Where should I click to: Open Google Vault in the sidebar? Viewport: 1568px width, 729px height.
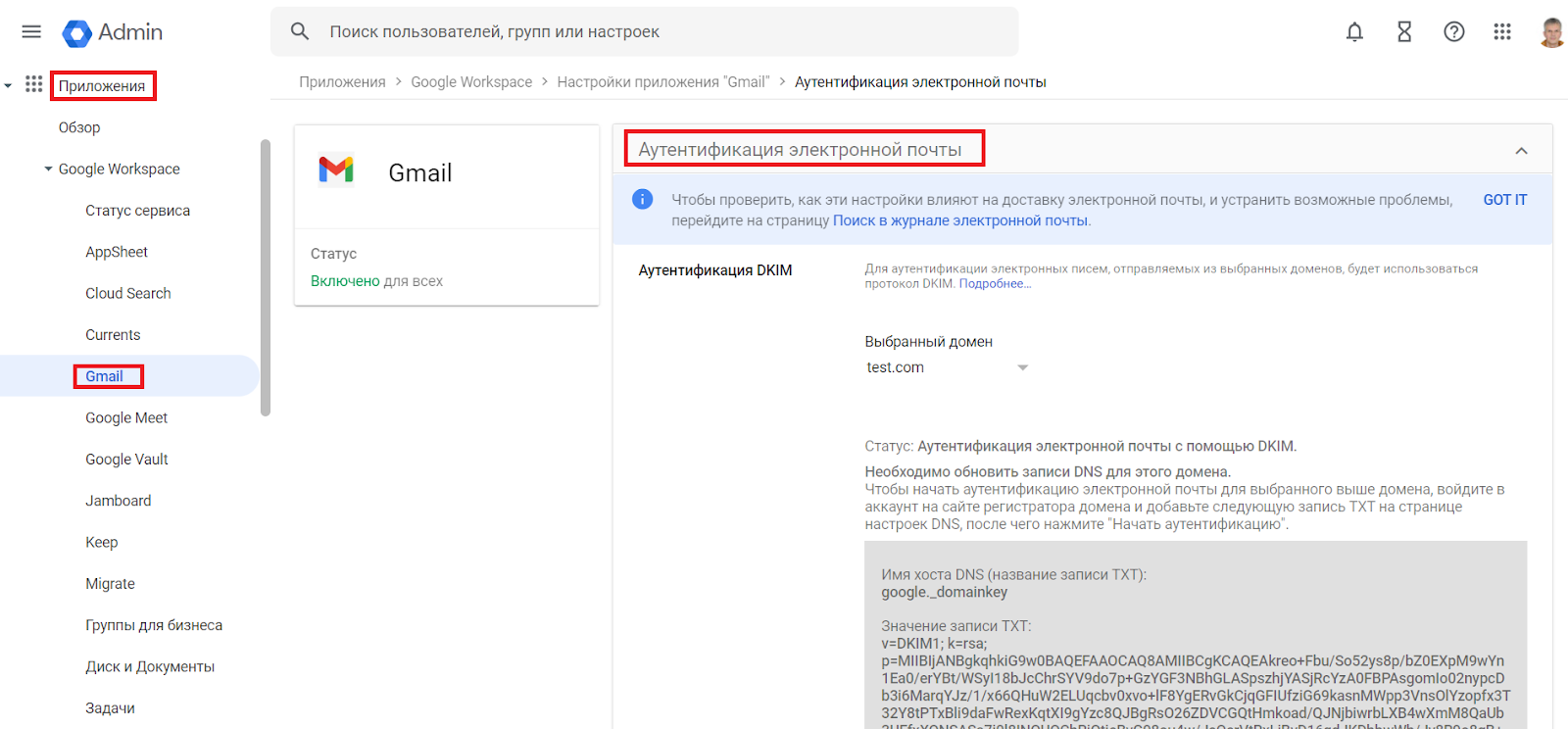point(126,460)
